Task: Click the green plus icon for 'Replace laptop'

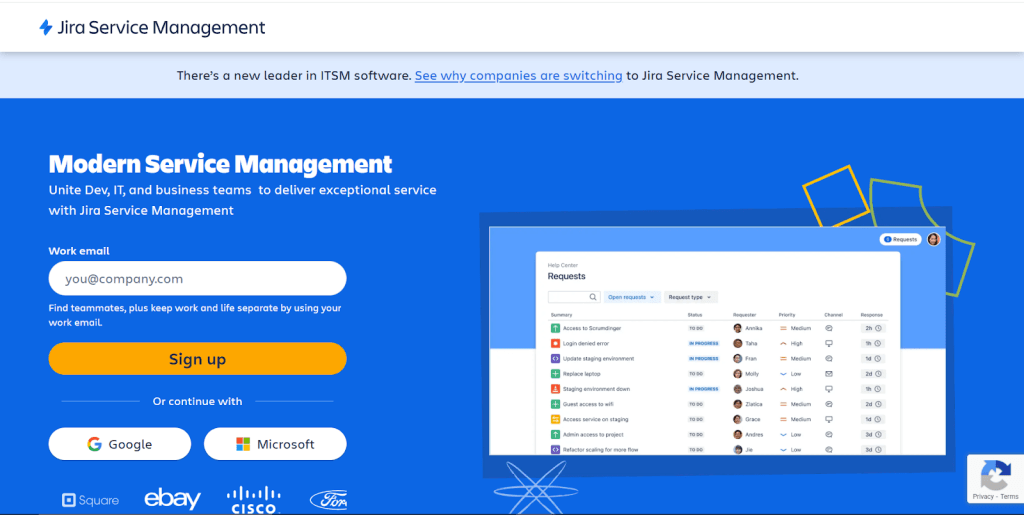Action: (556, 374)
